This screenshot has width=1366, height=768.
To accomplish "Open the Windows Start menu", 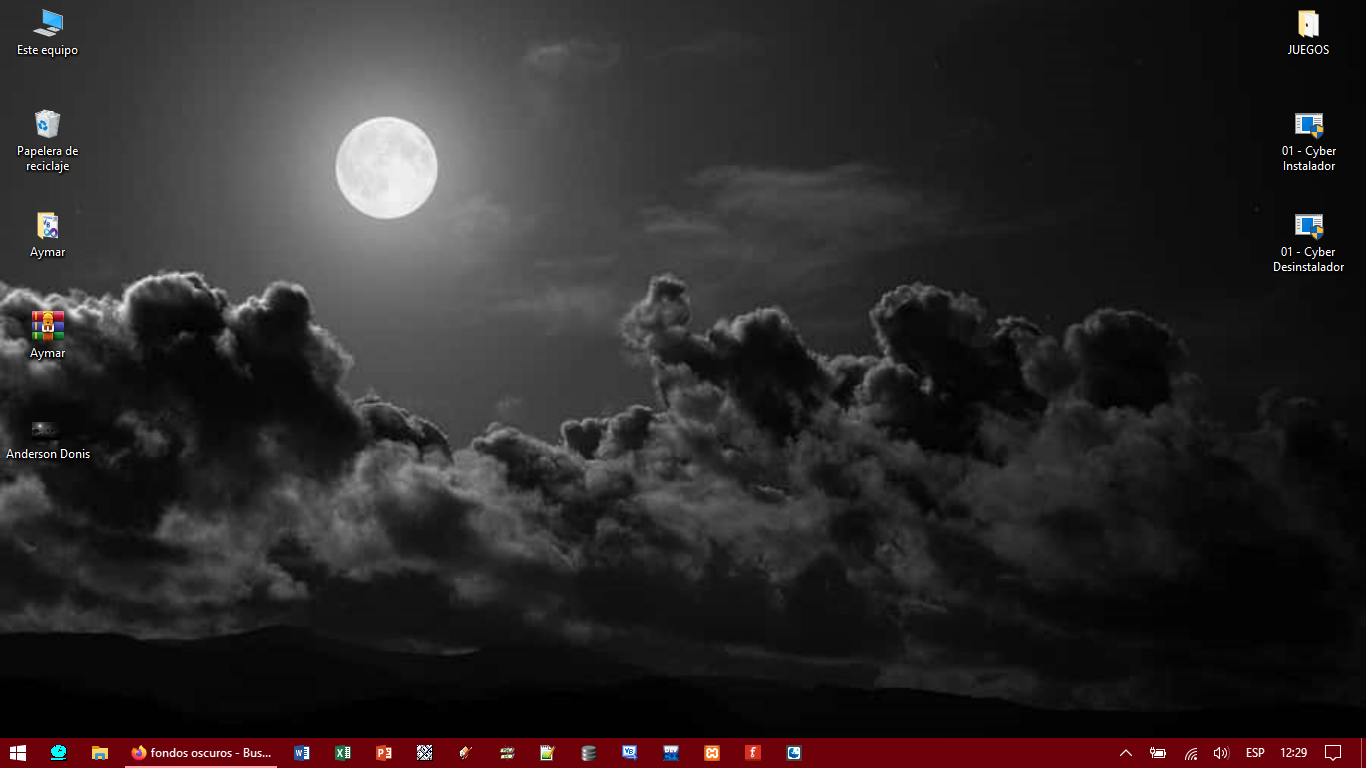I will point(18,753).
